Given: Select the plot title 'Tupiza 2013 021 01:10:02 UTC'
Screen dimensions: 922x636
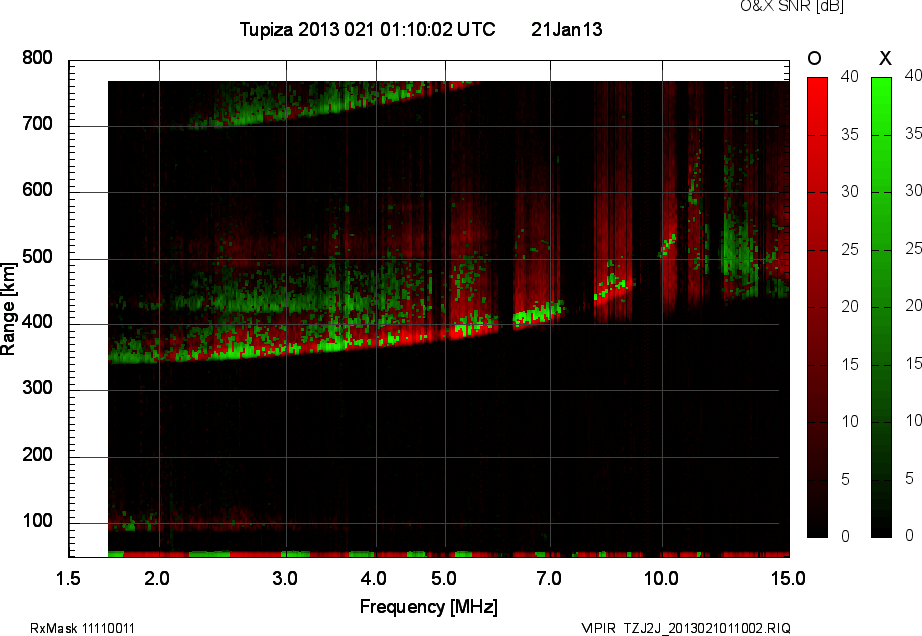Looking at the screenshot, I should [x=368, y=29].
